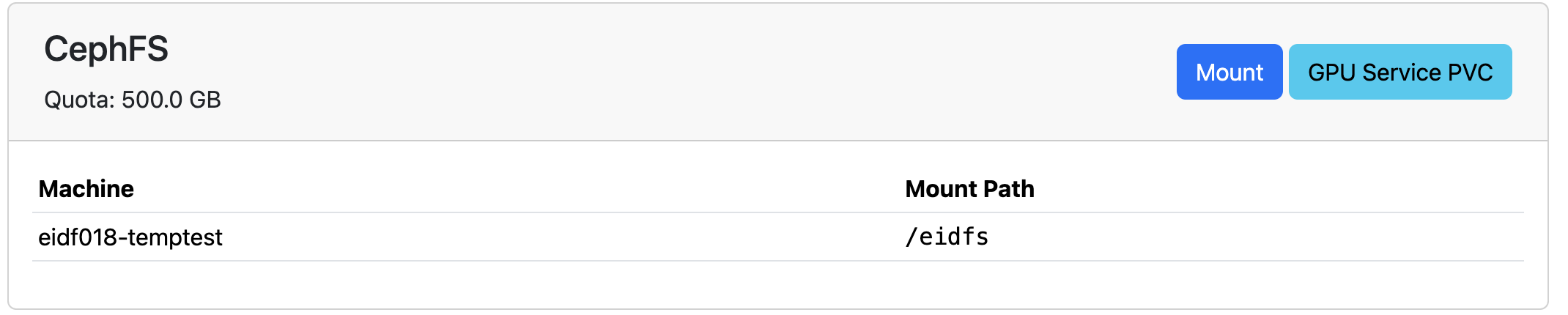Image resolution: width=1568 pixels, height=315 pixels.
Task: Select the CephFS heading text
Action: pyautogui.click(x=106, y=49)
